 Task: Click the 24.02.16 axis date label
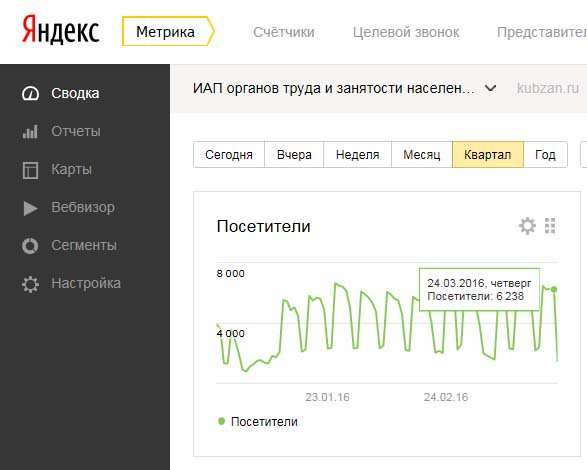446,397
